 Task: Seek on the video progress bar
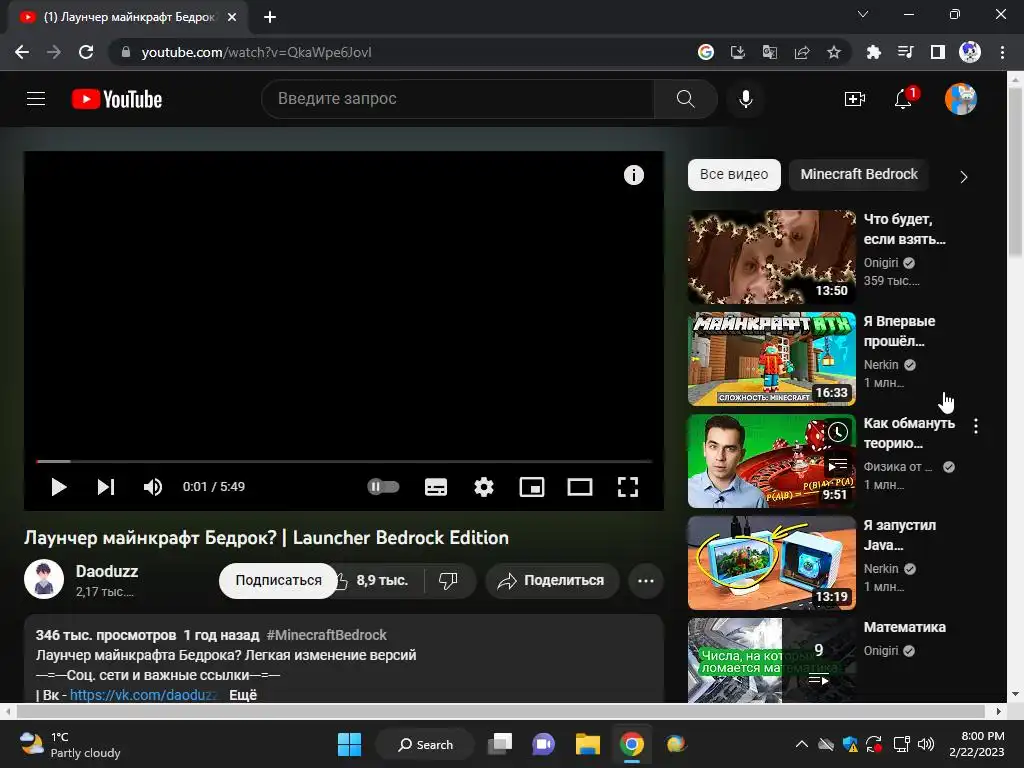[x=344, y=461]
